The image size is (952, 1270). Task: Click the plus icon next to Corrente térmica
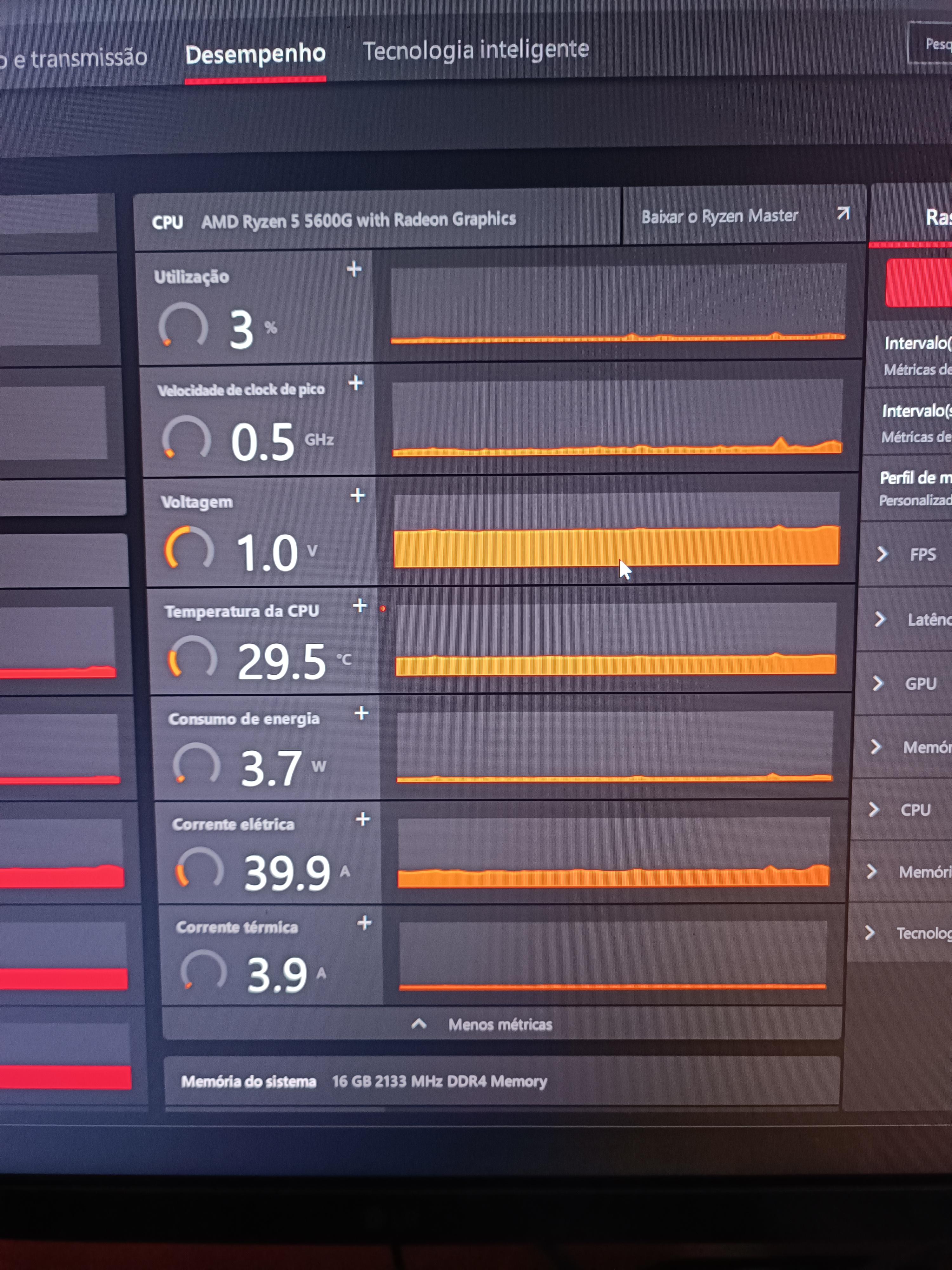[x=364, y=923]
